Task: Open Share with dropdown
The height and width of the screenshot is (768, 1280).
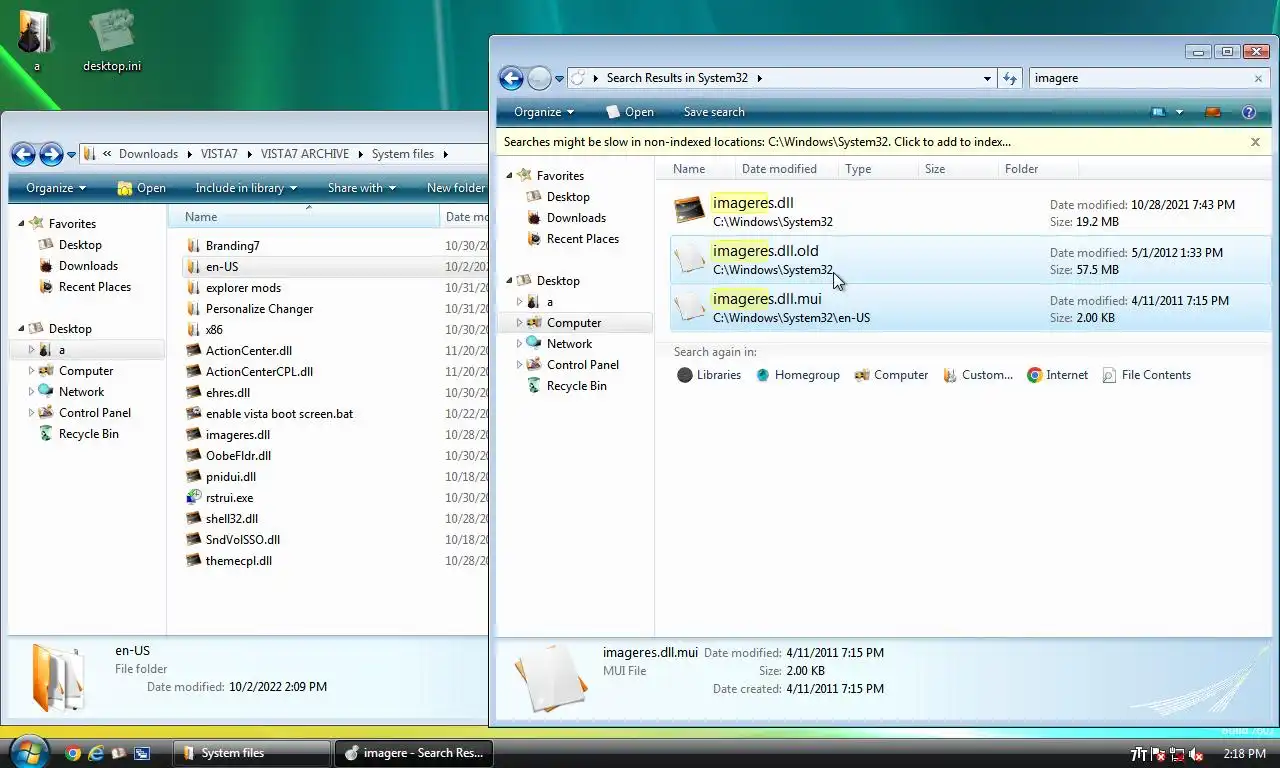Action: [x=361, y=188]
